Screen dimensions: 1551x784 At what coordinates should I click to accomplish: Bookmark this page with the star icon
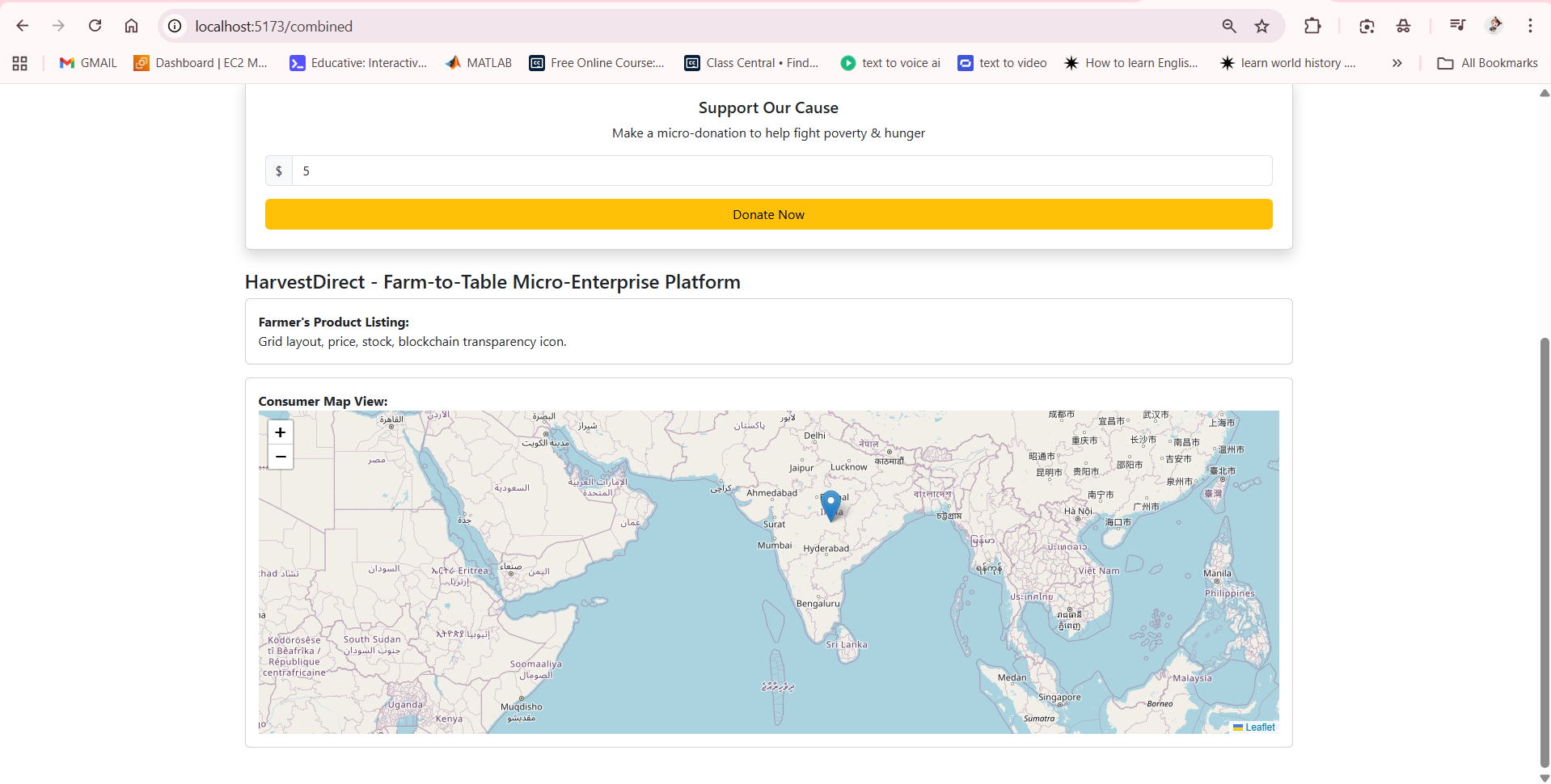[x=1262, y=26]
